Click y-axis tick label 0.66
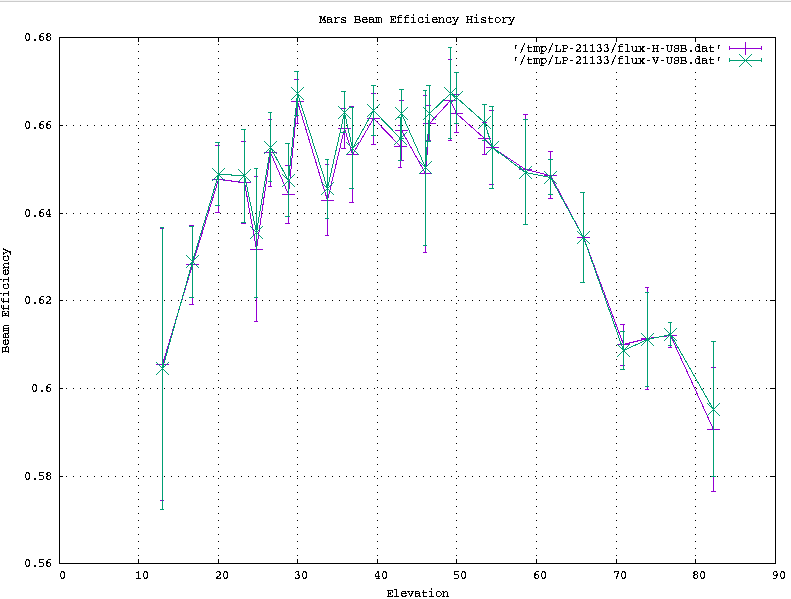Image resolution: width=791 pixels, height=599 pixels. point(38,125)
